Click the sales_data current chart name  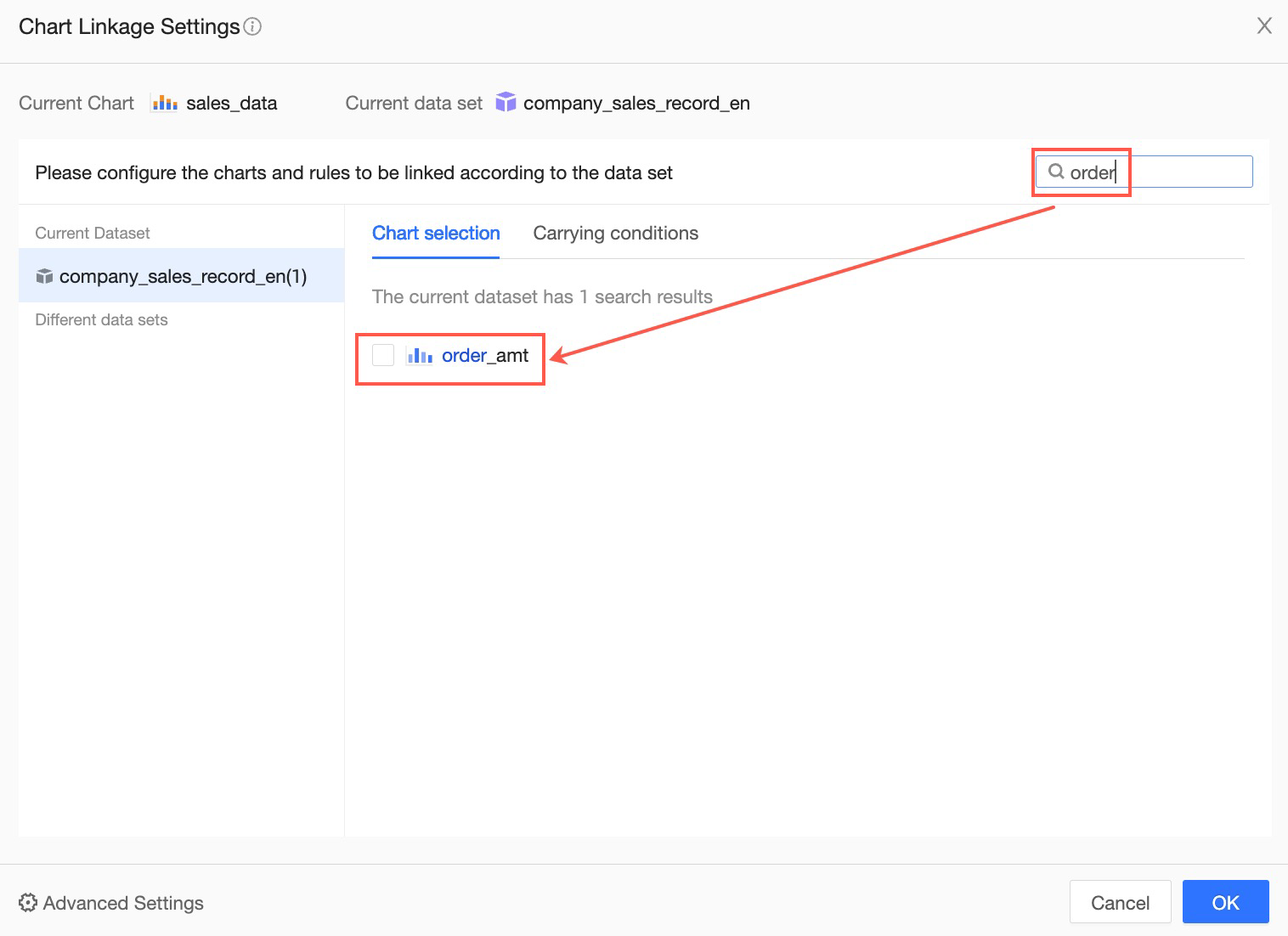pyautogui.click(x=231, y=104)
